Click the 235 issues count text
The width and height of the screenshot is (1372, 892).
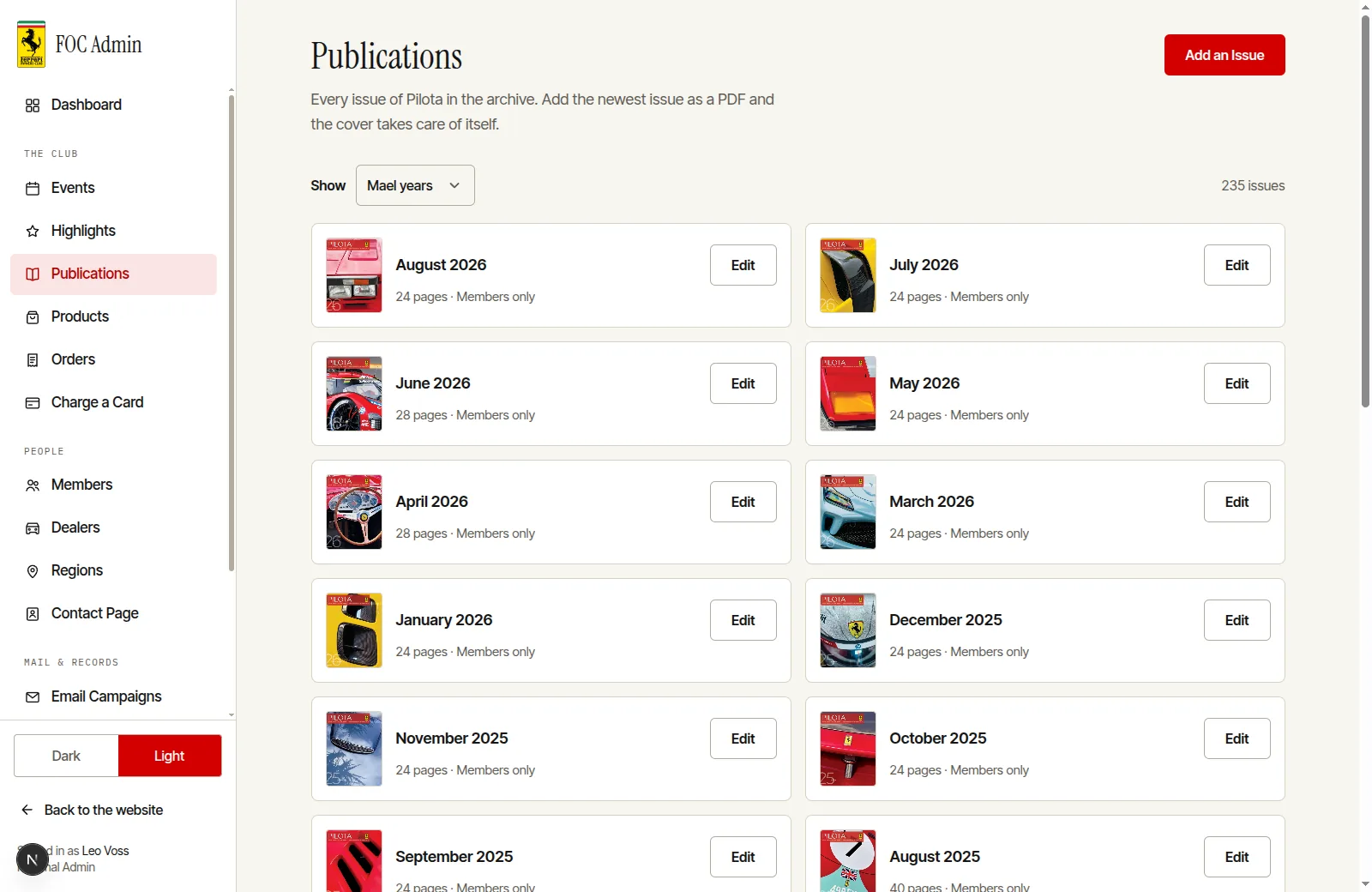click(1253, 185)
